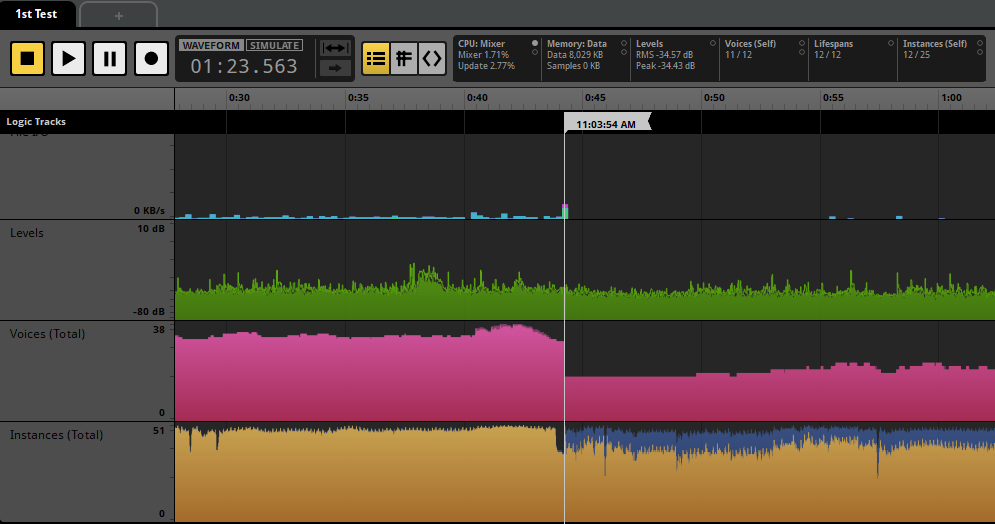Select the lower Memory radio dot beside Data 8,029 KB
The width and height of the screenshot is (995, 524).
[x=624, y=53]
